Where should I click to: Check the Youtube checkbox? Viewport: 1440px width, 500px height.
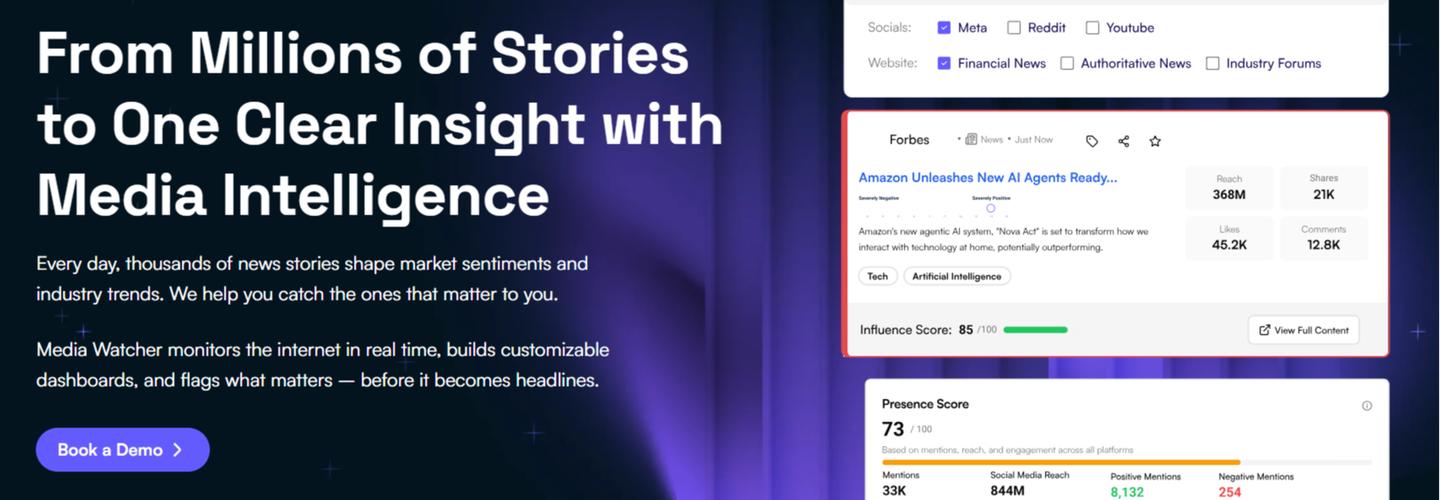point(1092,28)
